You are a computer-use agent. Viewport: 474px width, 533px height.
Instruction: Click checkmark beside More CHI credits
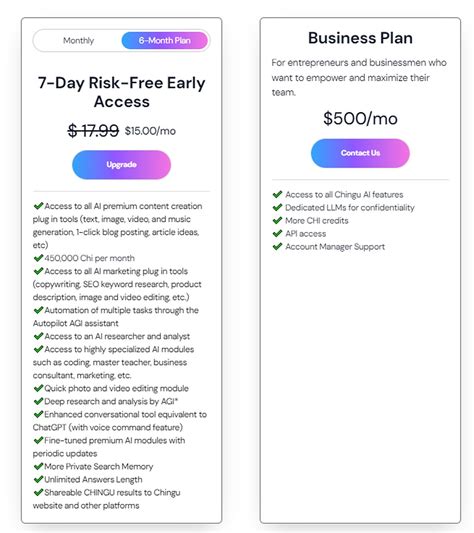(277, 220)
